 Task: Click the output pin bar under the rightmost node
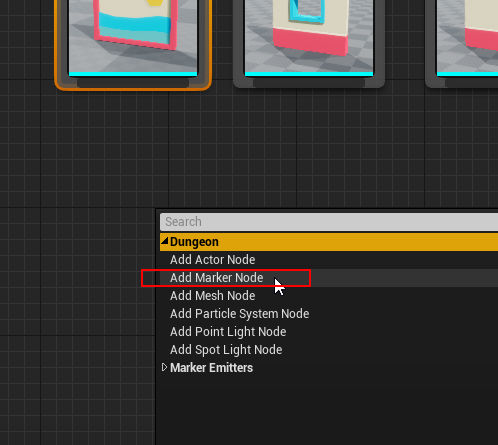[x=471, y=82]
